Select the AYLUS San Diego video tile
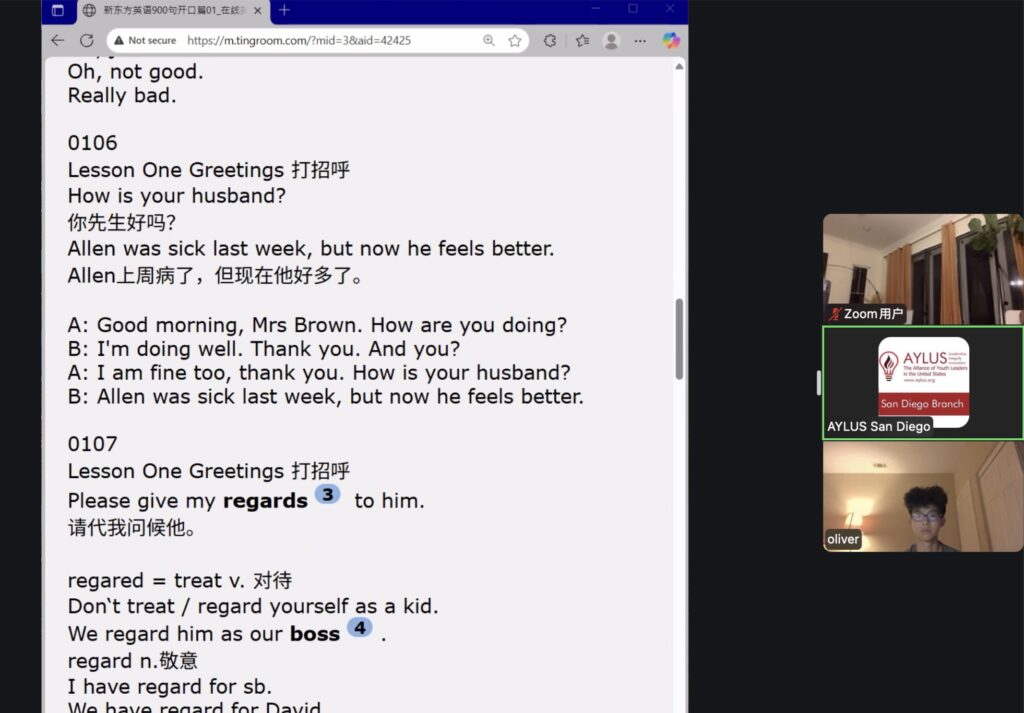 coord(922,382)
